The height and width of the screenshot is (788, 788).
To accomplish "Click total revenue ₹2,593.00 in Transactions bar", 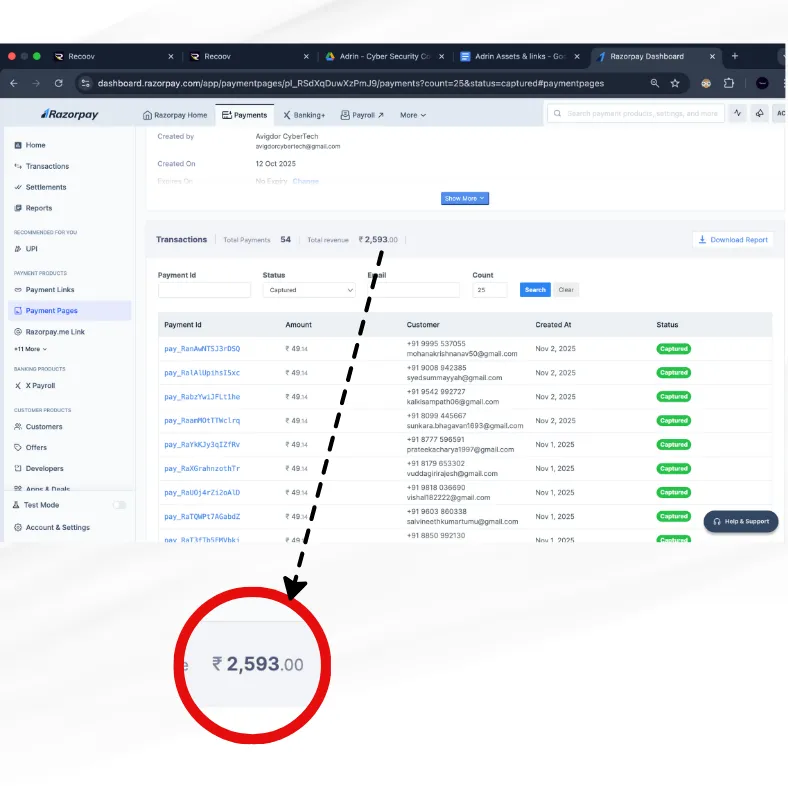I will (378, 240).
